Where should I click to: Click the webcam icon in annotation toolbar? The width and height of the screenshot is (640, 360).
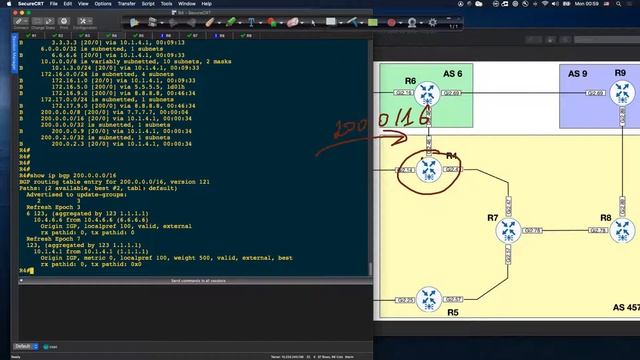412,22
